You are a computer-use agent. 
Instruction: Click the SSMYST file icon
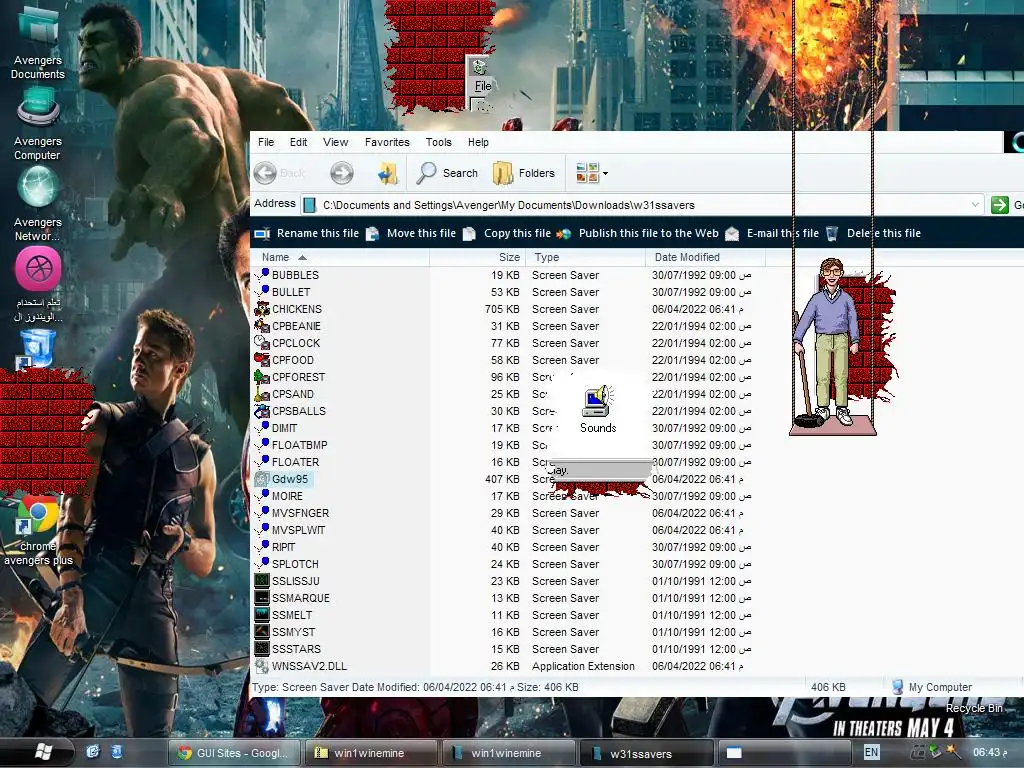click(x=262, y=632)
